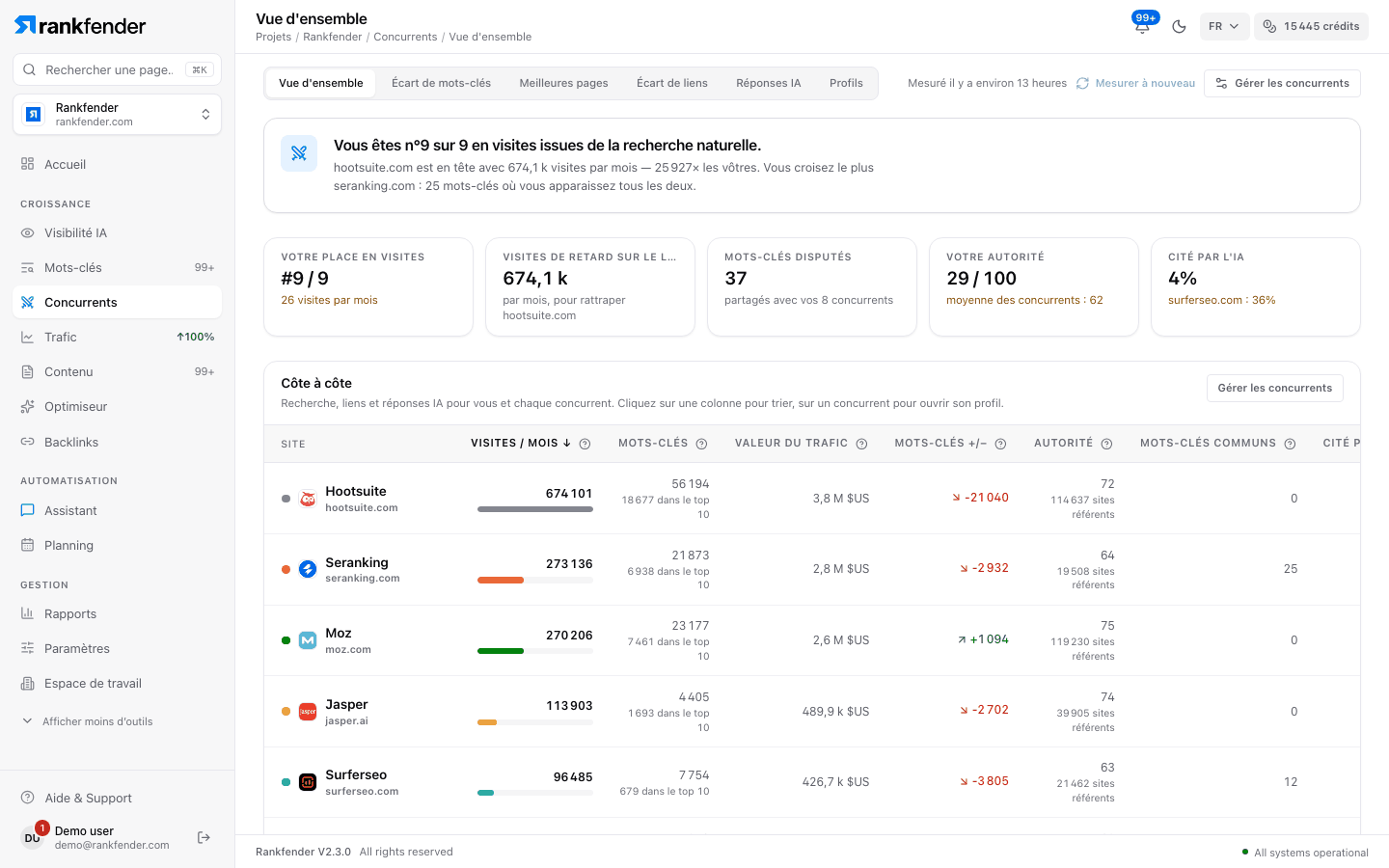Click the Assistant chat icon
This screenshot has width=1389, height=868.
pos(28,510)
